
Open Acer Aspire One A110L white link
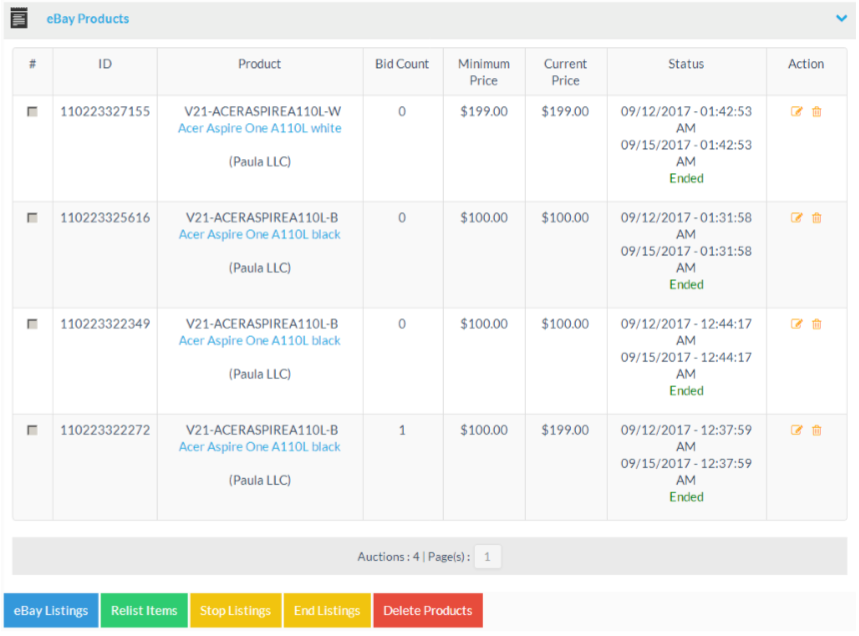259,129
